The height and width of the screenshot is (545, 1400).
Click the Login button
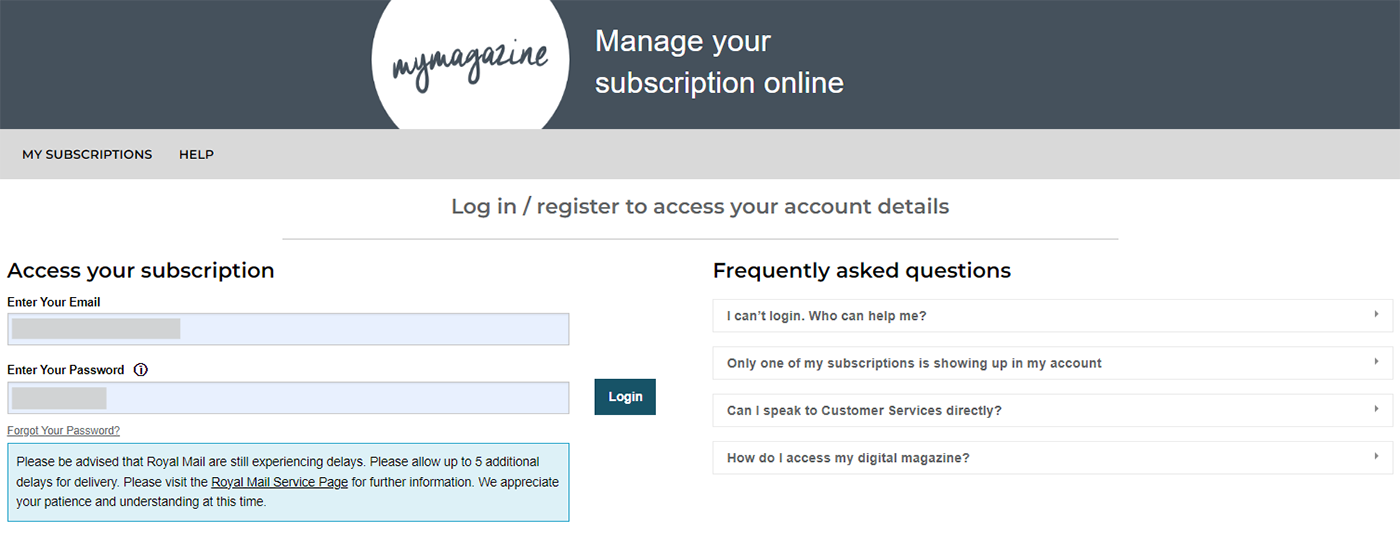click(x=625, y=397)
